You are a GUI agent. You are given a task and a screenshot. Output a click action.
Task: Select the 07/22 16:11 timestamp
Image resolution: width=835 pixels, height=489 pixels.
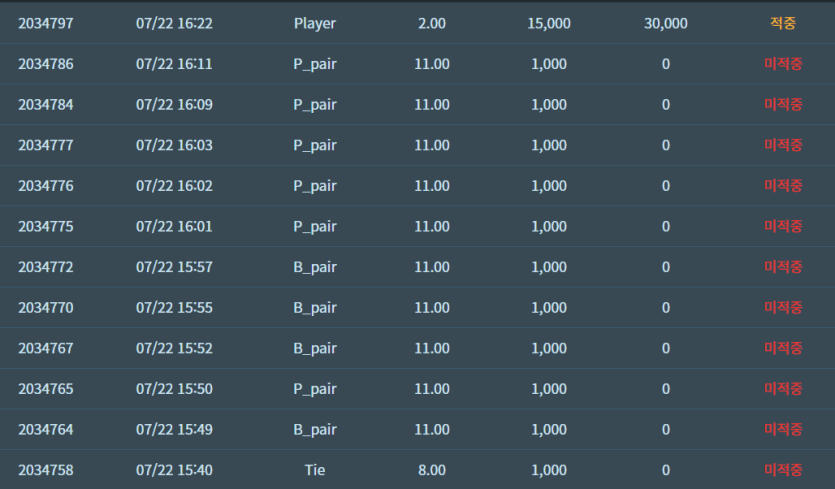[x=174, y=64]
